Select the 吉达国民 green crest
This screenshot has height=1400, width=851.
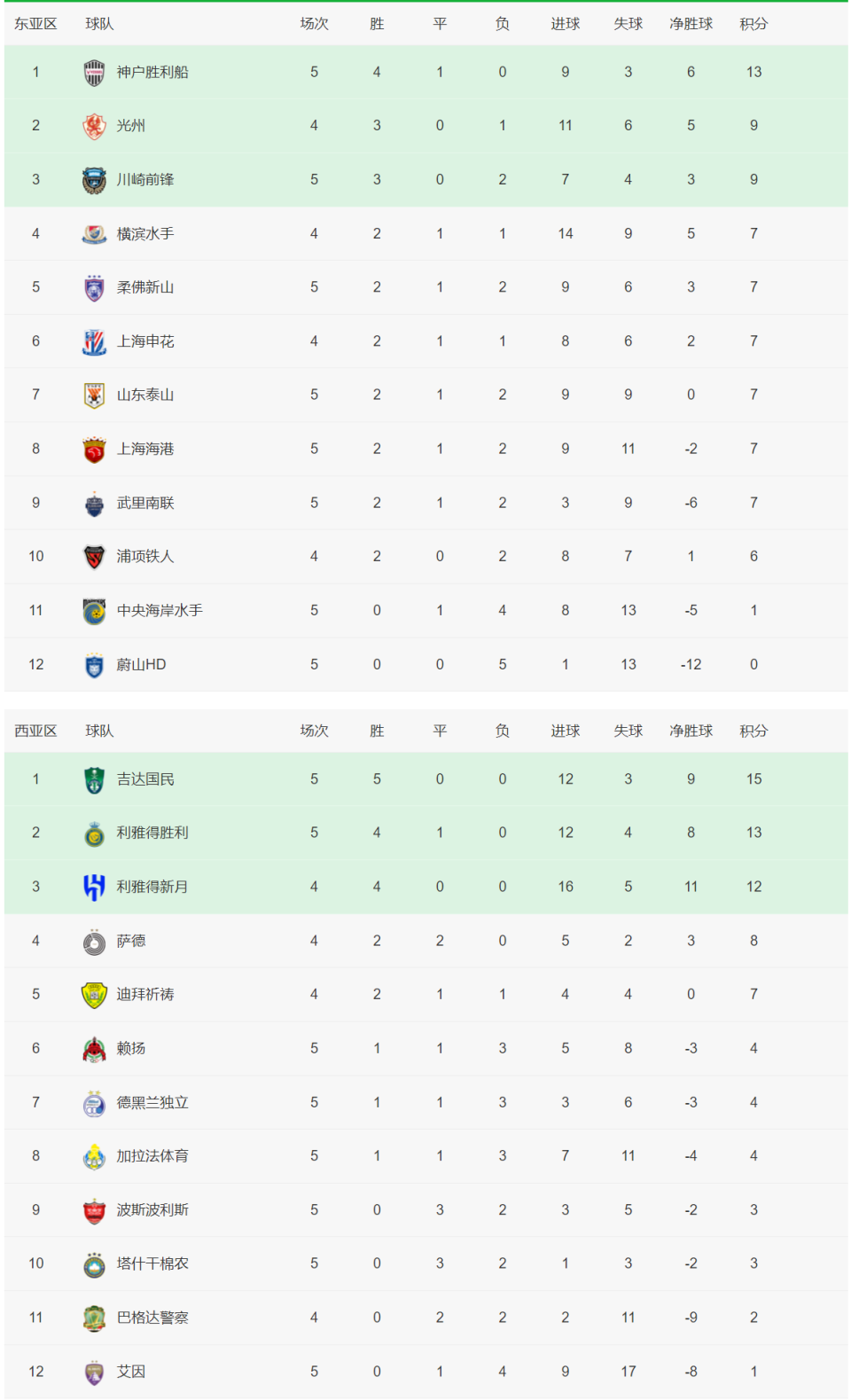(94, 779)
